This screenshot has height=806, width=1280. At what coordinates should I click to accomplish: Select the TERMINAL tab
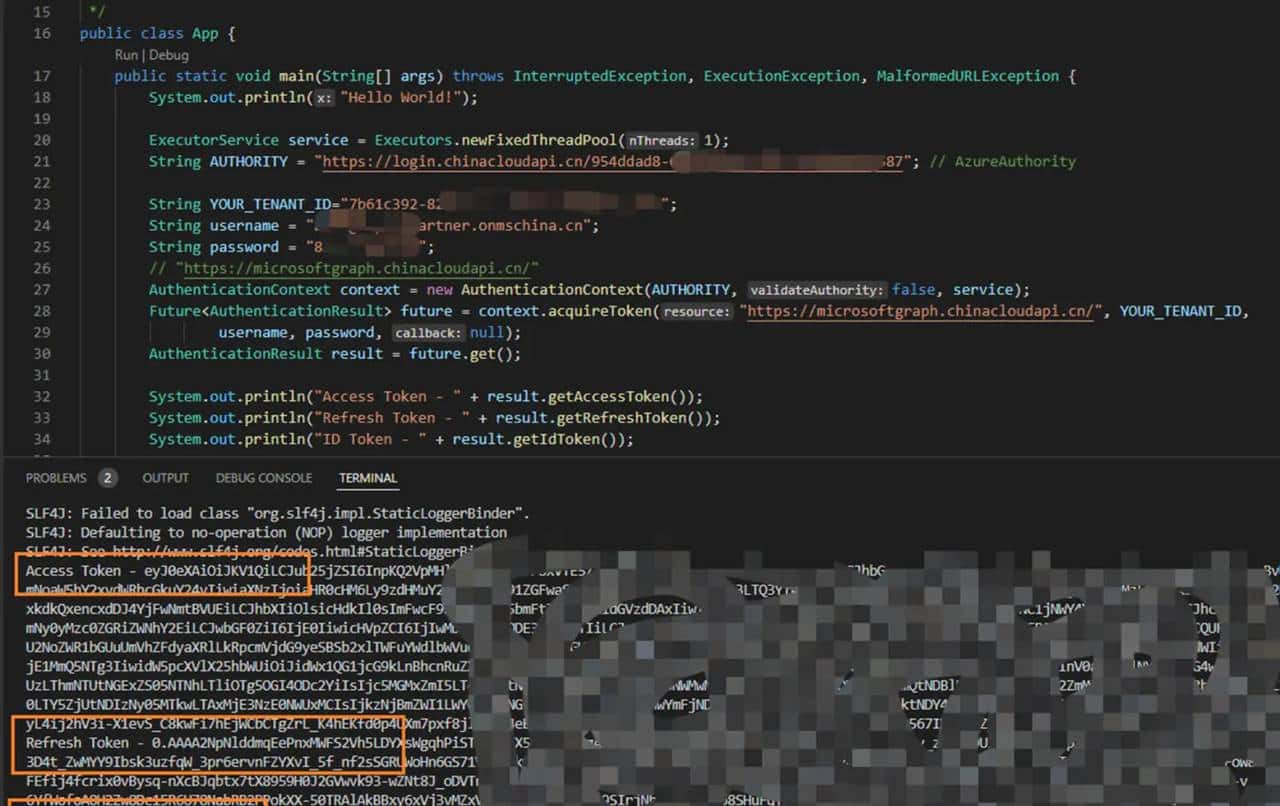[368, 478]
